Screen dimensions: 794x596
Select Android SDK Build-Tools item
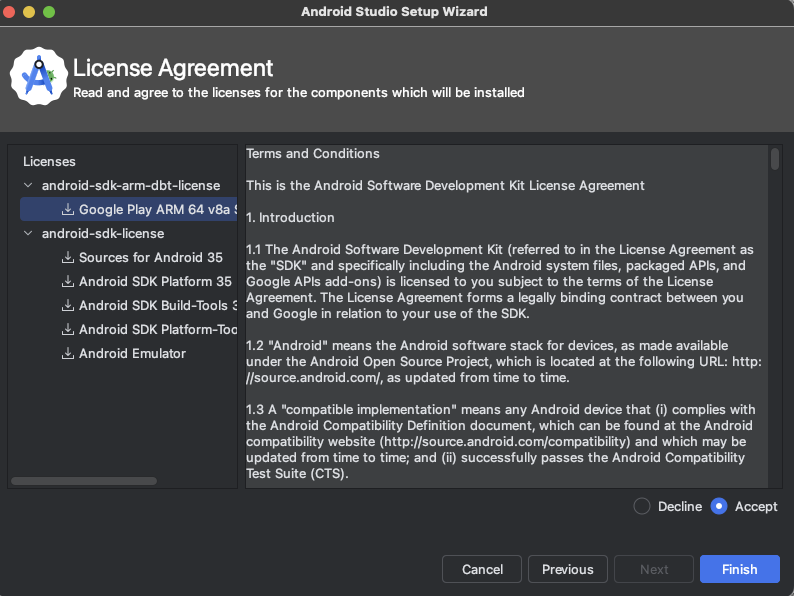tap(157, 305)
